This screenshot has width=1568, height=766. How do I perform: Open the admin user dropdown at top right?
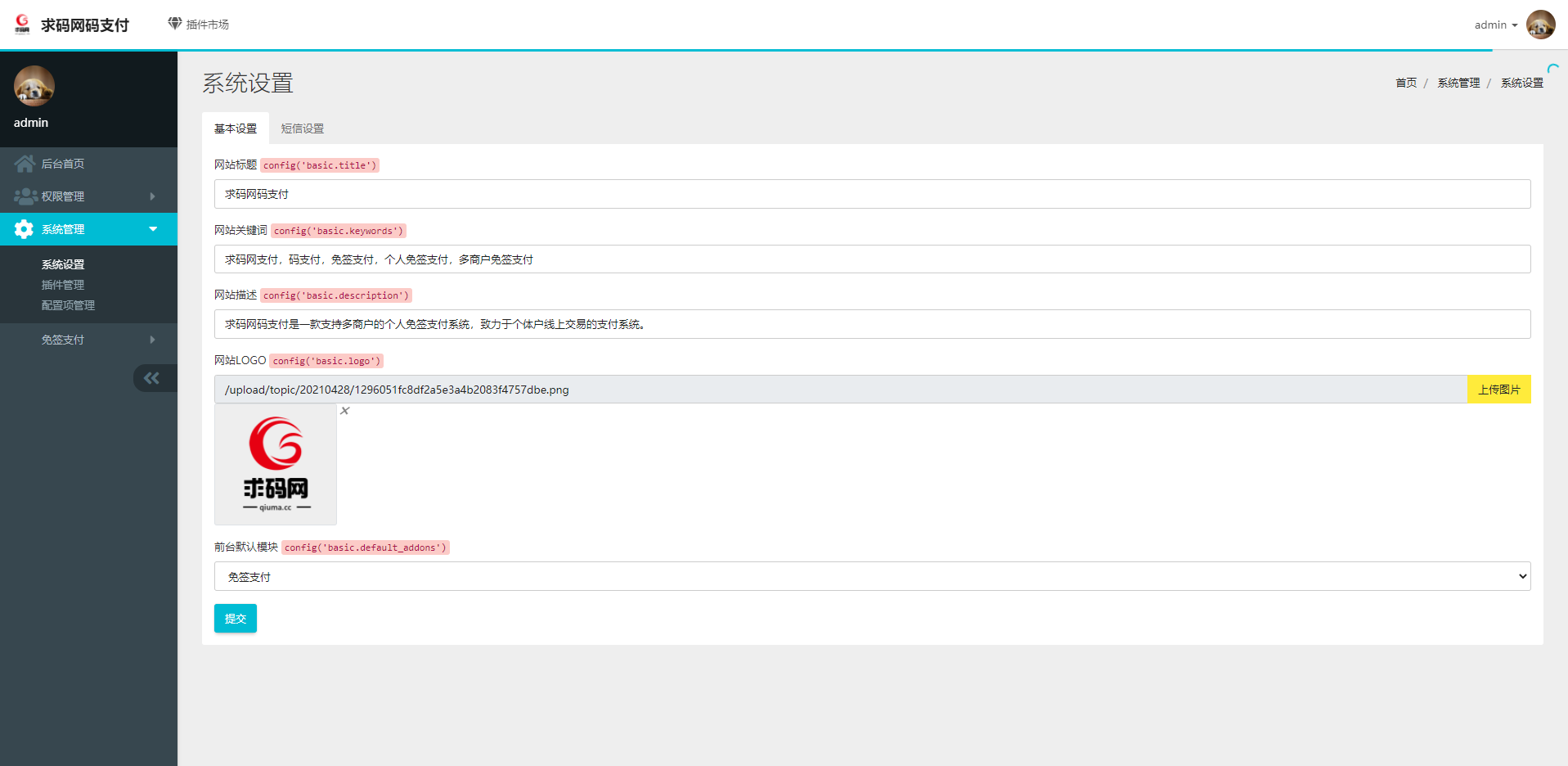tap(1495, 25)
